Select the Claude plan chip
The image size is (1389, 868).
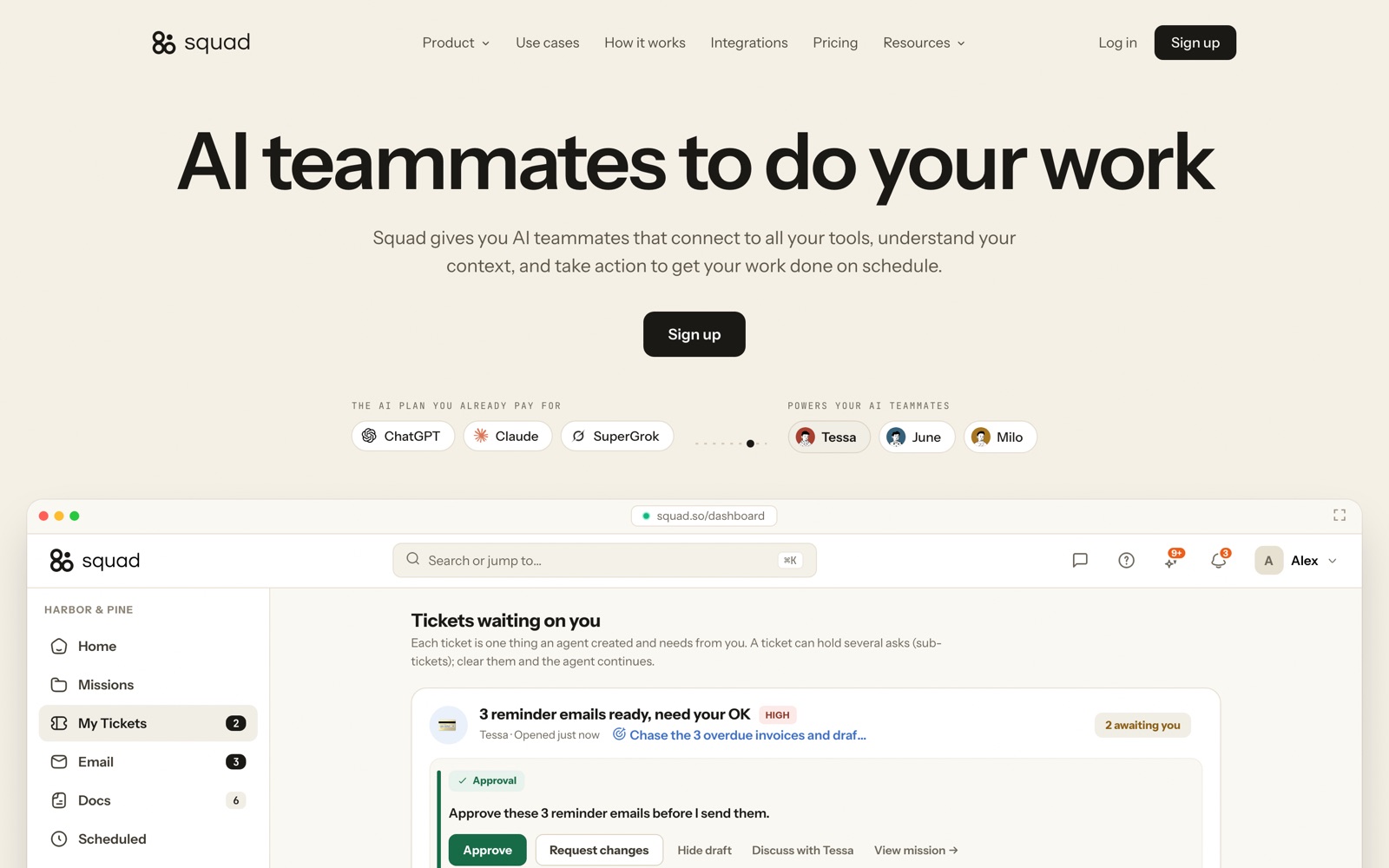(507, 436)
